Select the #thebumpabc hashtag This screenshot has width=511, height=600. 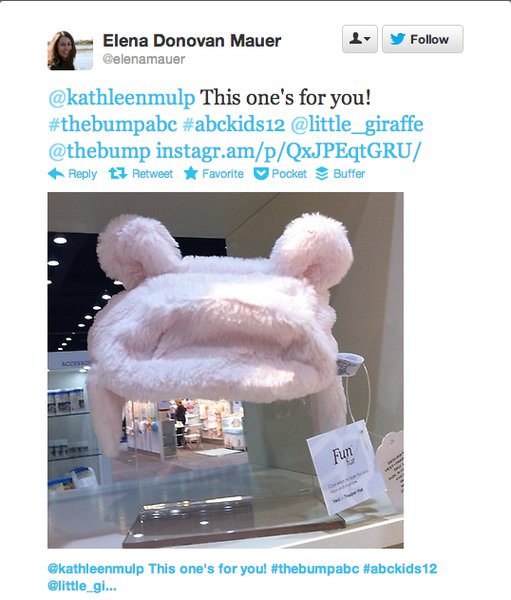point(113,124)
